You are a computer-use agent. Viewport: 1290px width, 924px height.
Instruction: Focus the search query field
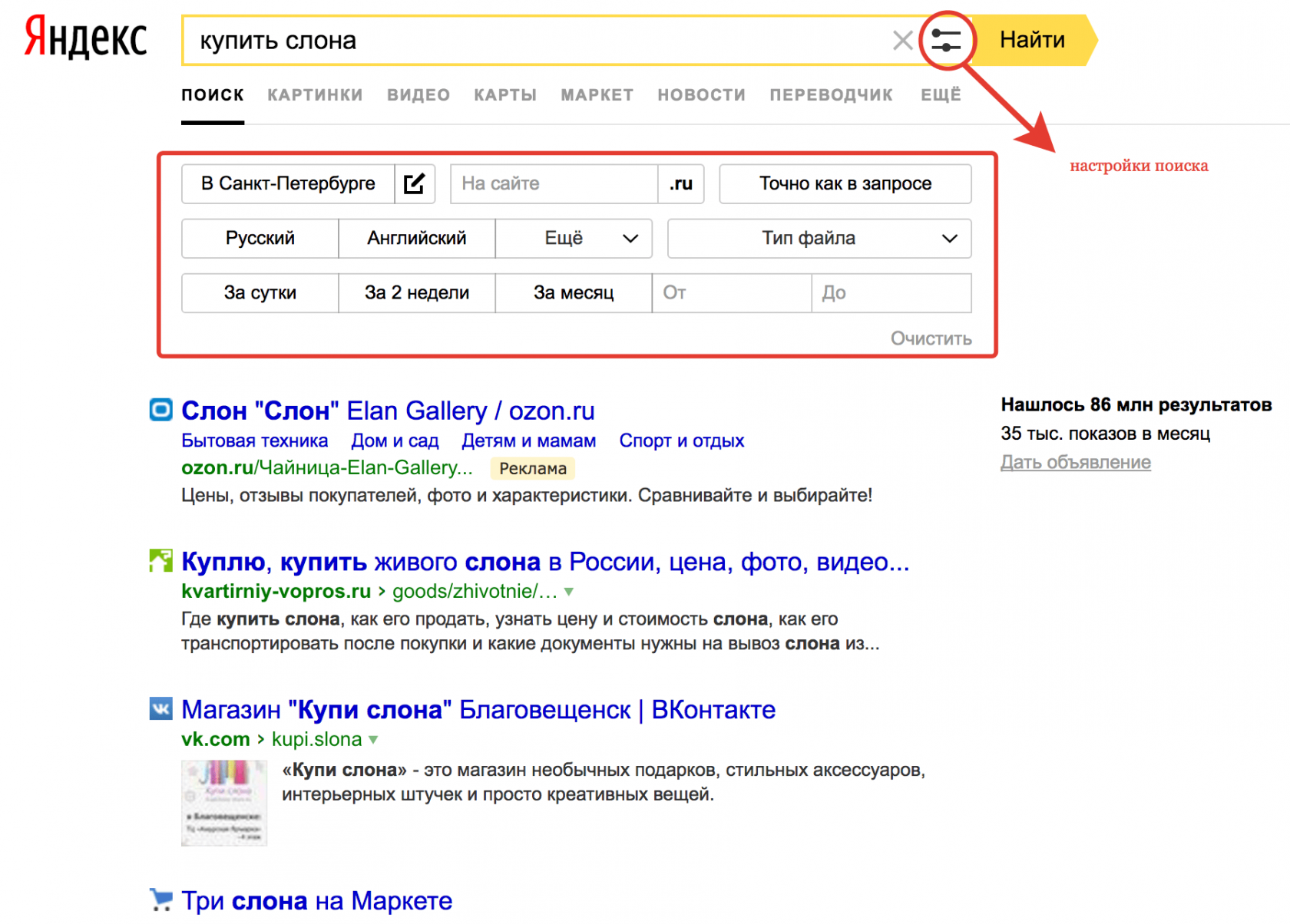[x=537, y=40]
